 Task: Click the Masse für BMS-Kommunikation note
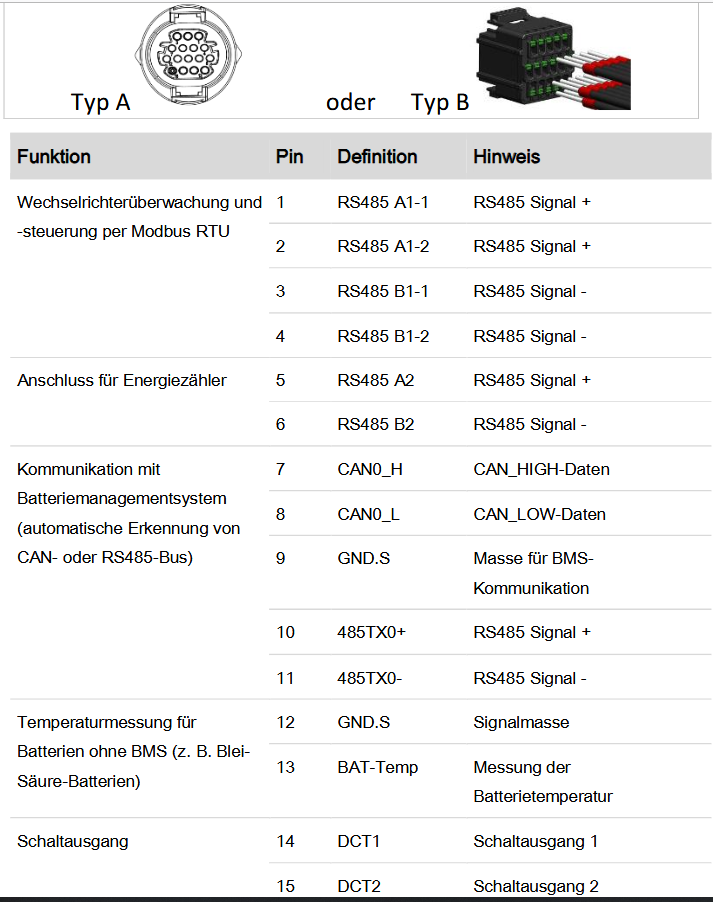pos(530,573)
